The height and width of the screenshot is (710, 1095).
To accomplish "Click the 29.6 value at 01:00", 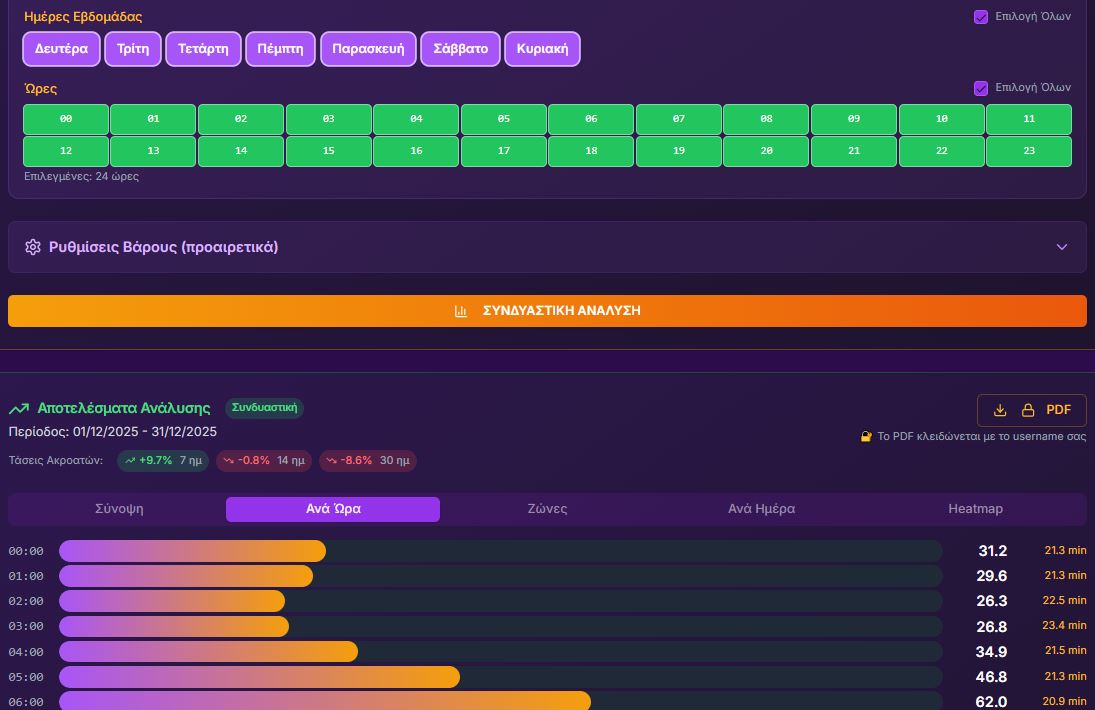I will [992, 576].
